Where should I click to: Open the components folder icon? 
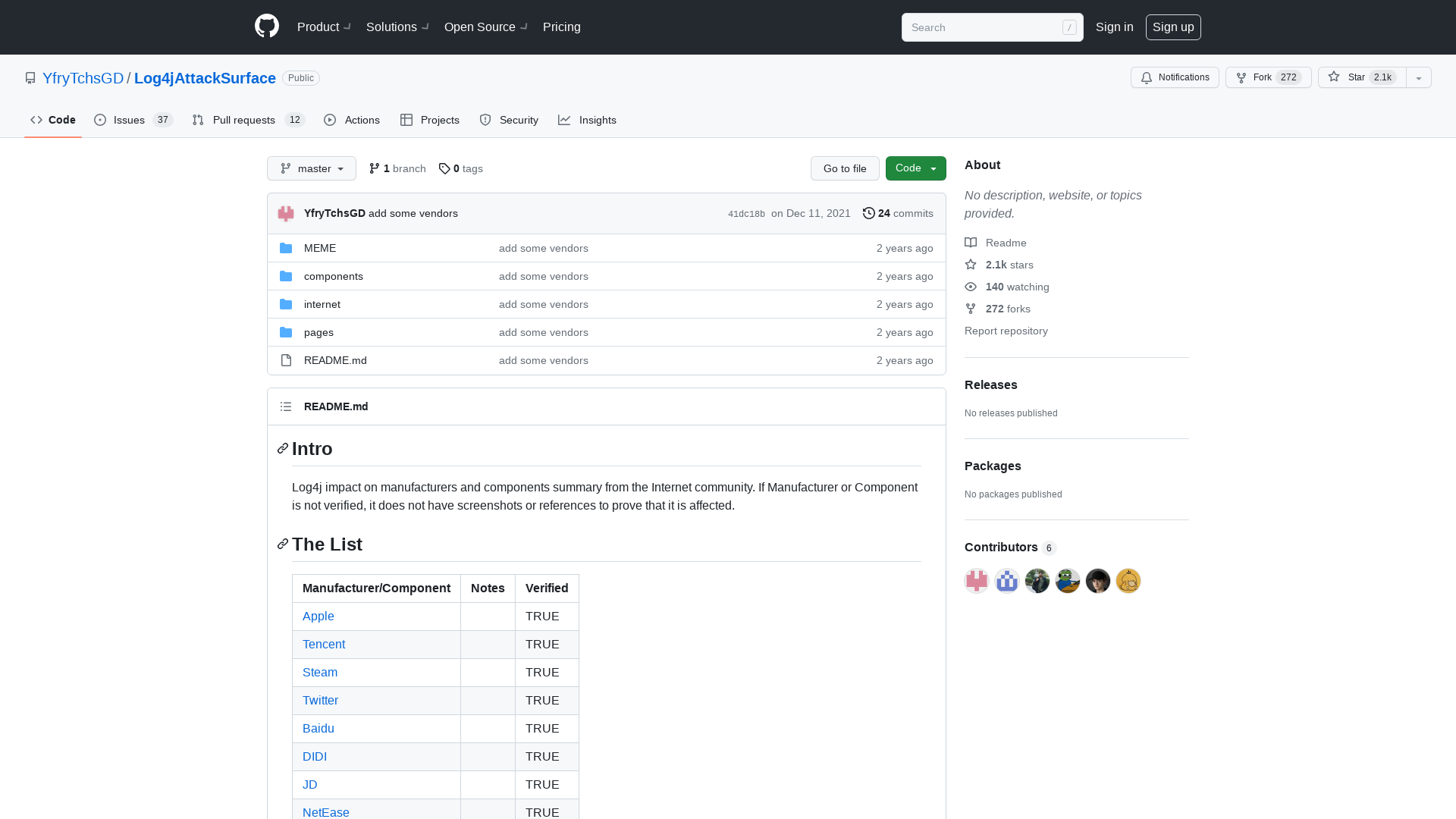(286, 276)
